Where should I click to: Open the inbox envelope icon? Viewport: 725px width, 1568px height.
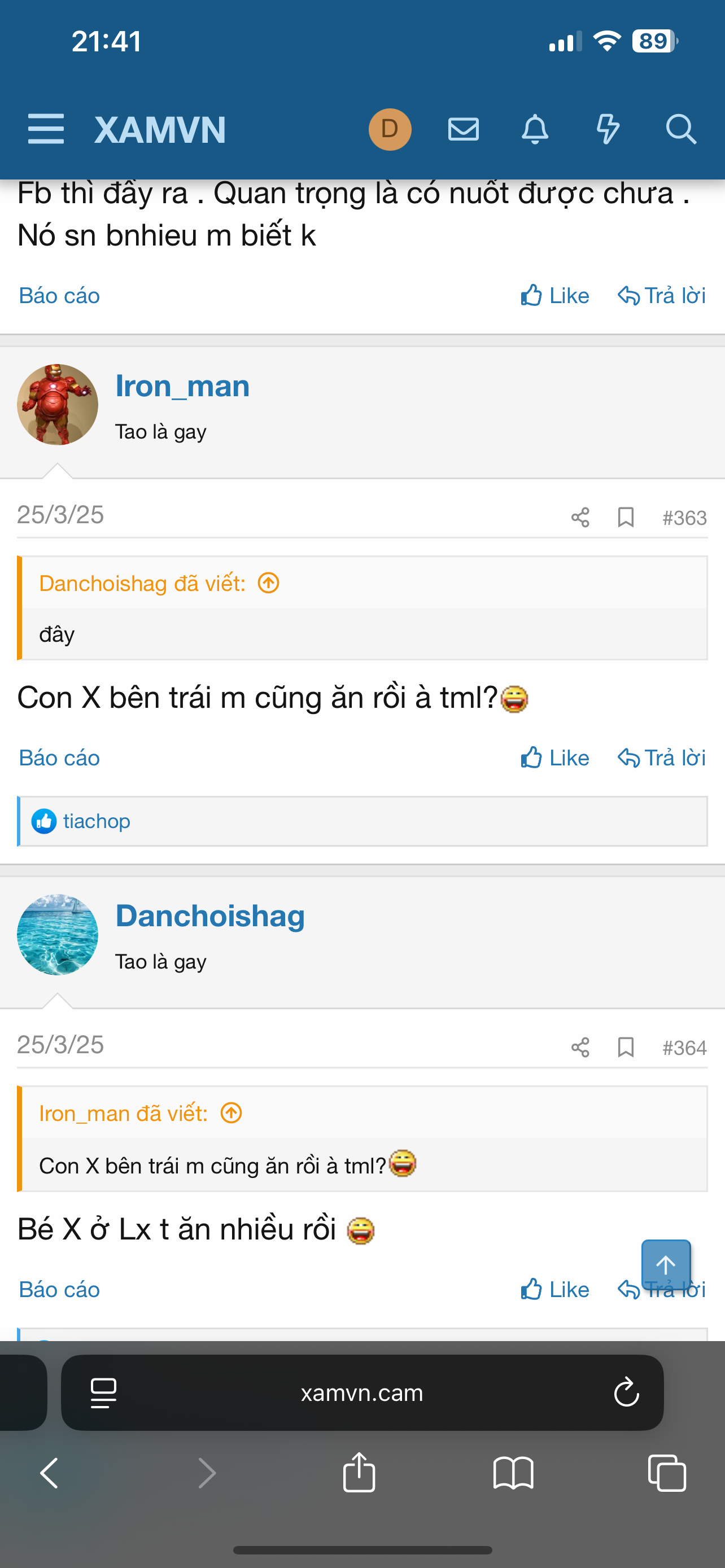[x=463, y=129]
